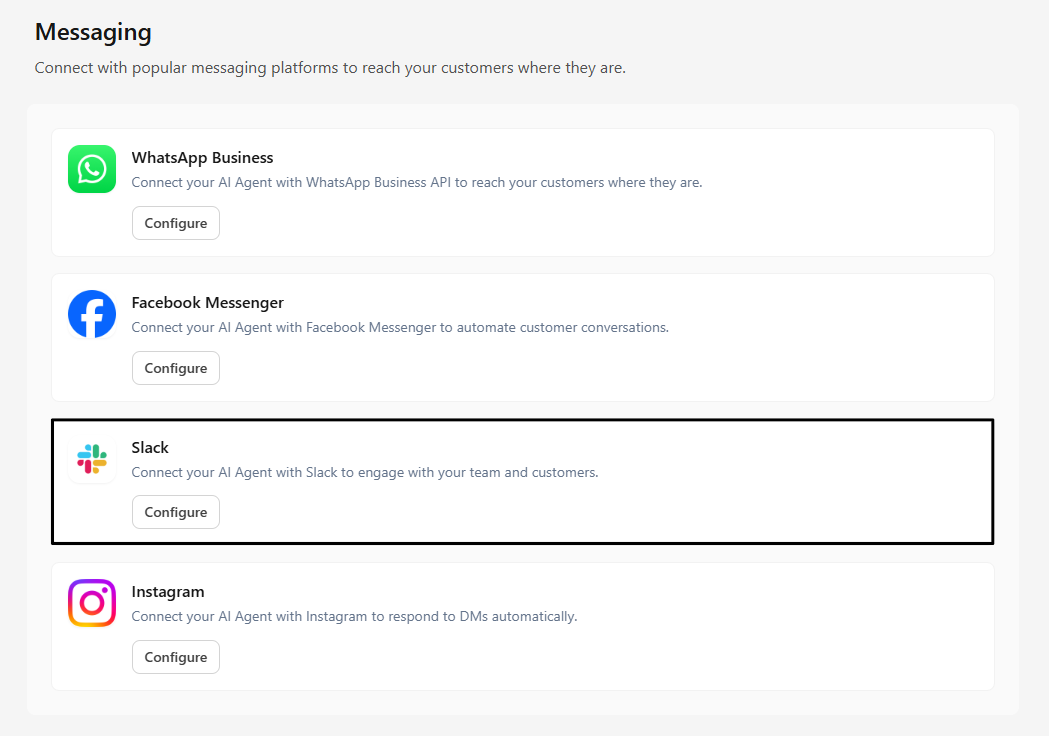Select the Facebook Messenger title text
This screenshot has height=736, width=1049.
pos(207,303)
